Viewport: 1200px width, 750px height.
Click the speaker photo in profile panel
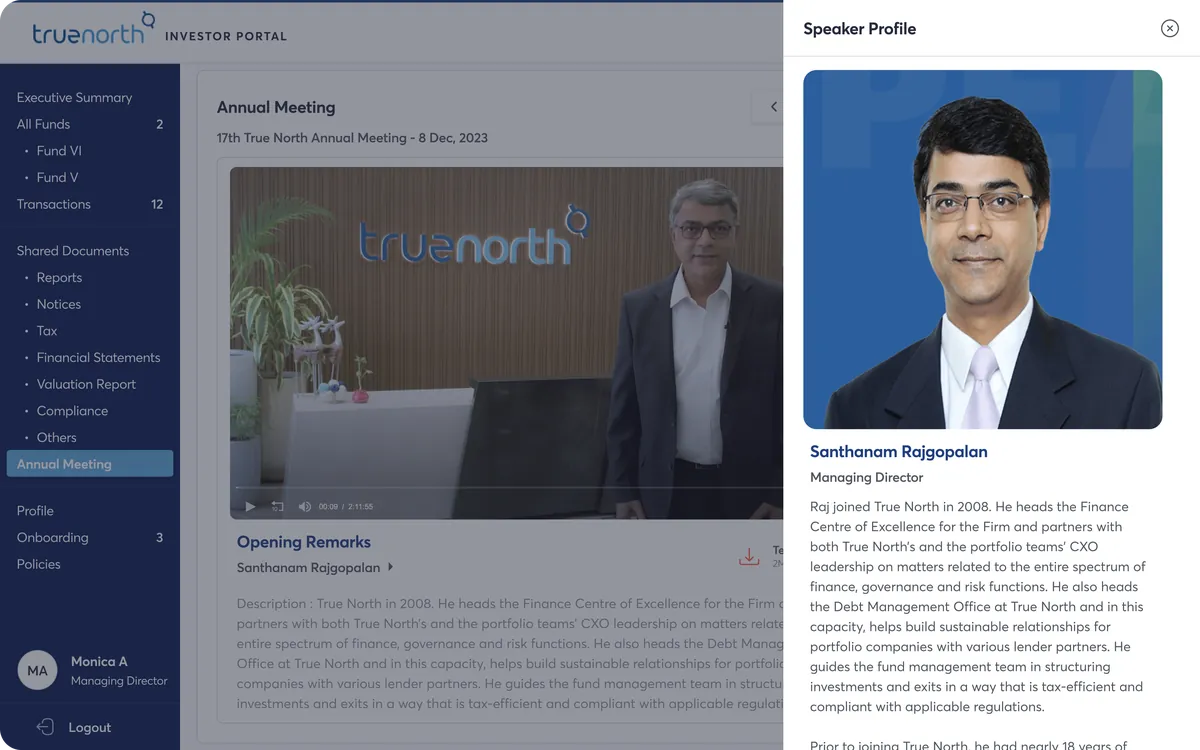click(x=982, y=249)
